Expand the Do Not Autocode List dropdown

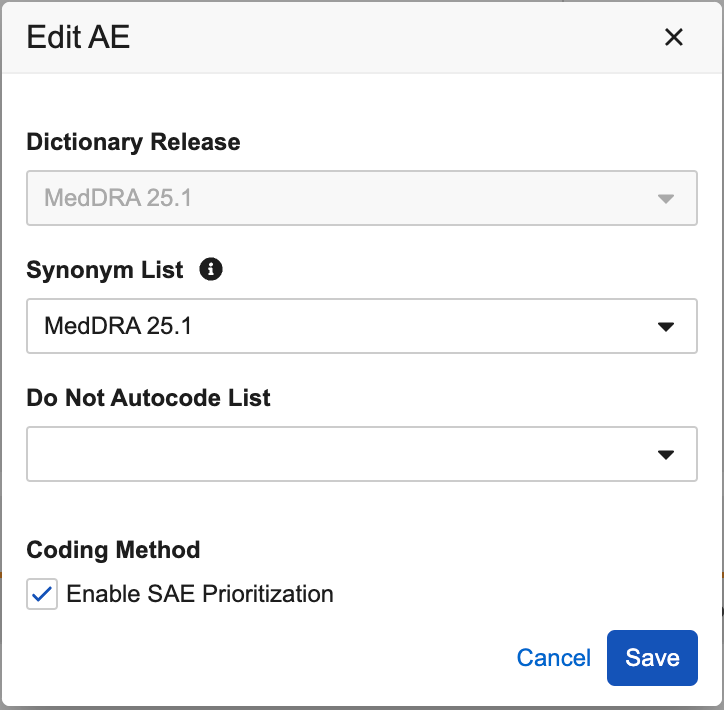point(361,454)
